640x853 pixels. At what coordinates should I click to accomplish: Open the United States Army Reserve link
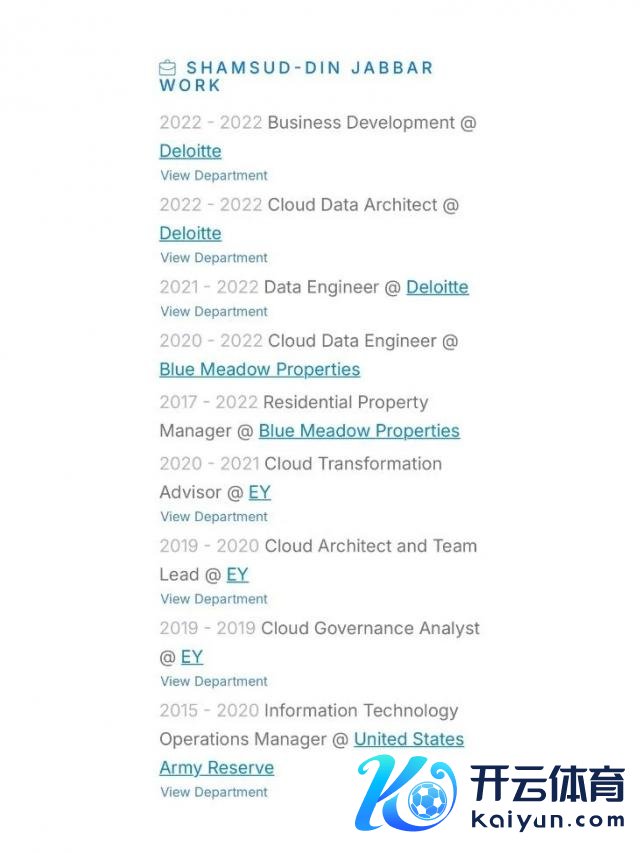click(x=409, y=739)
